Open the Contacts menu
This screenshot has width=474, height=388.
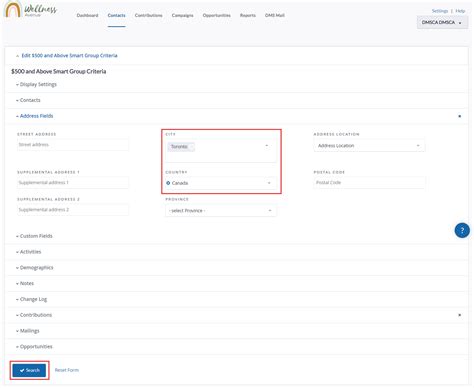click(x=117, y=15)
